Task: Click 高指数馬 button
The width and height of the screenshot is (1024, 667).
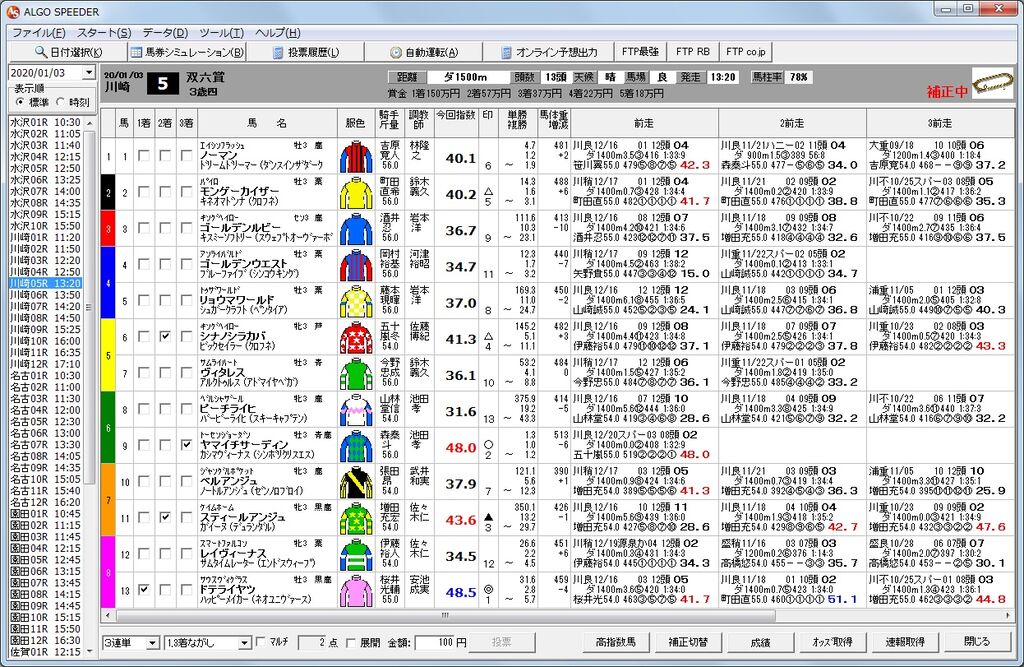Action: click(x=615, y=642)
